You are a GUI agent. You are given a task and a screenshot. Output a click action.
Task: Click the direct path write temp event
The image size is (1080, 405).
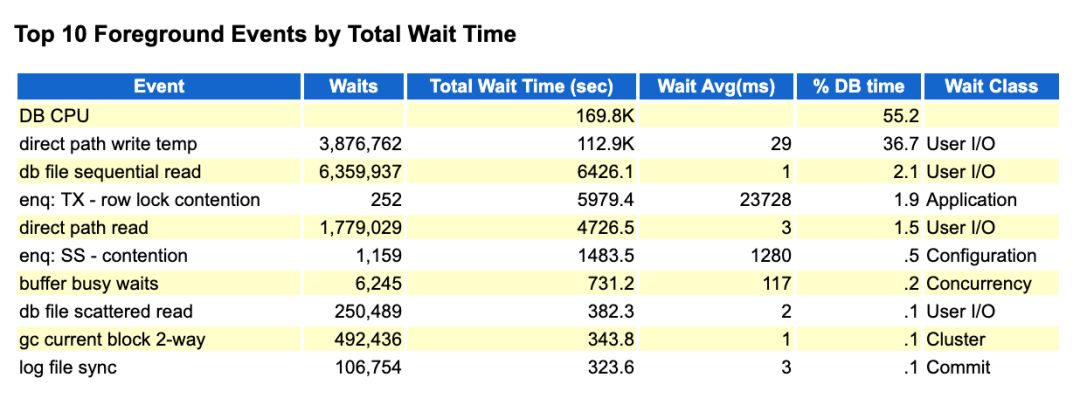click(x=108, y=144)
